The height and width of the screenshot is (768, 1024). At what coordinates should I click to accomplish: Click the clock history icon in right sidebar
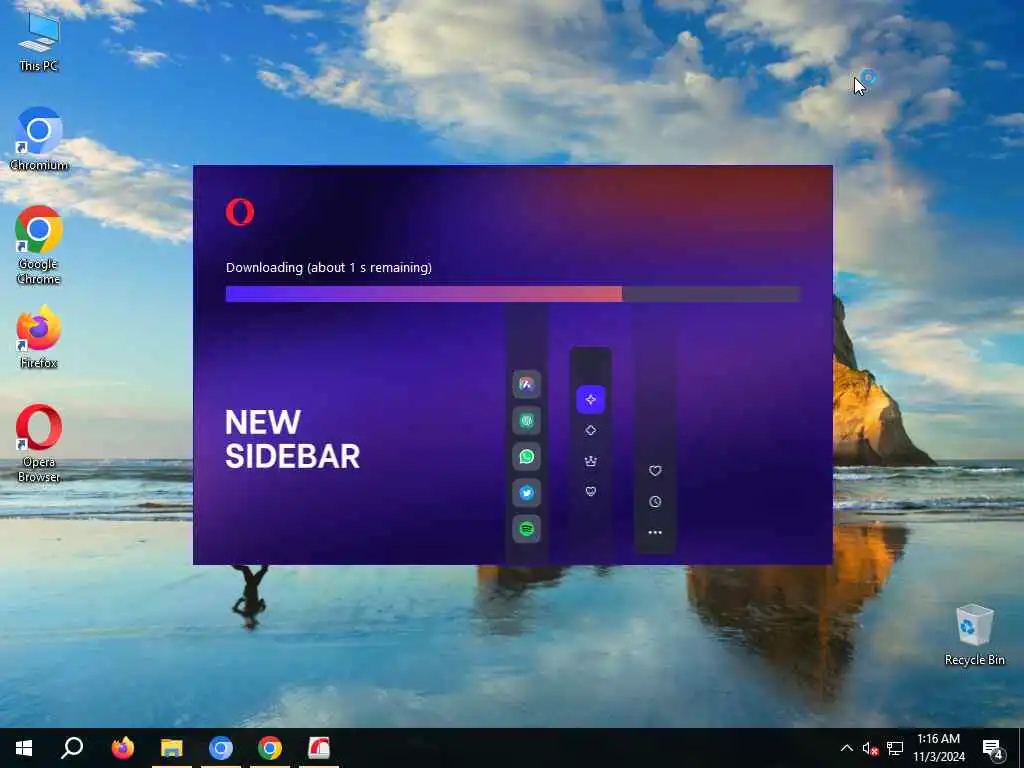click(x=655, y=502)
